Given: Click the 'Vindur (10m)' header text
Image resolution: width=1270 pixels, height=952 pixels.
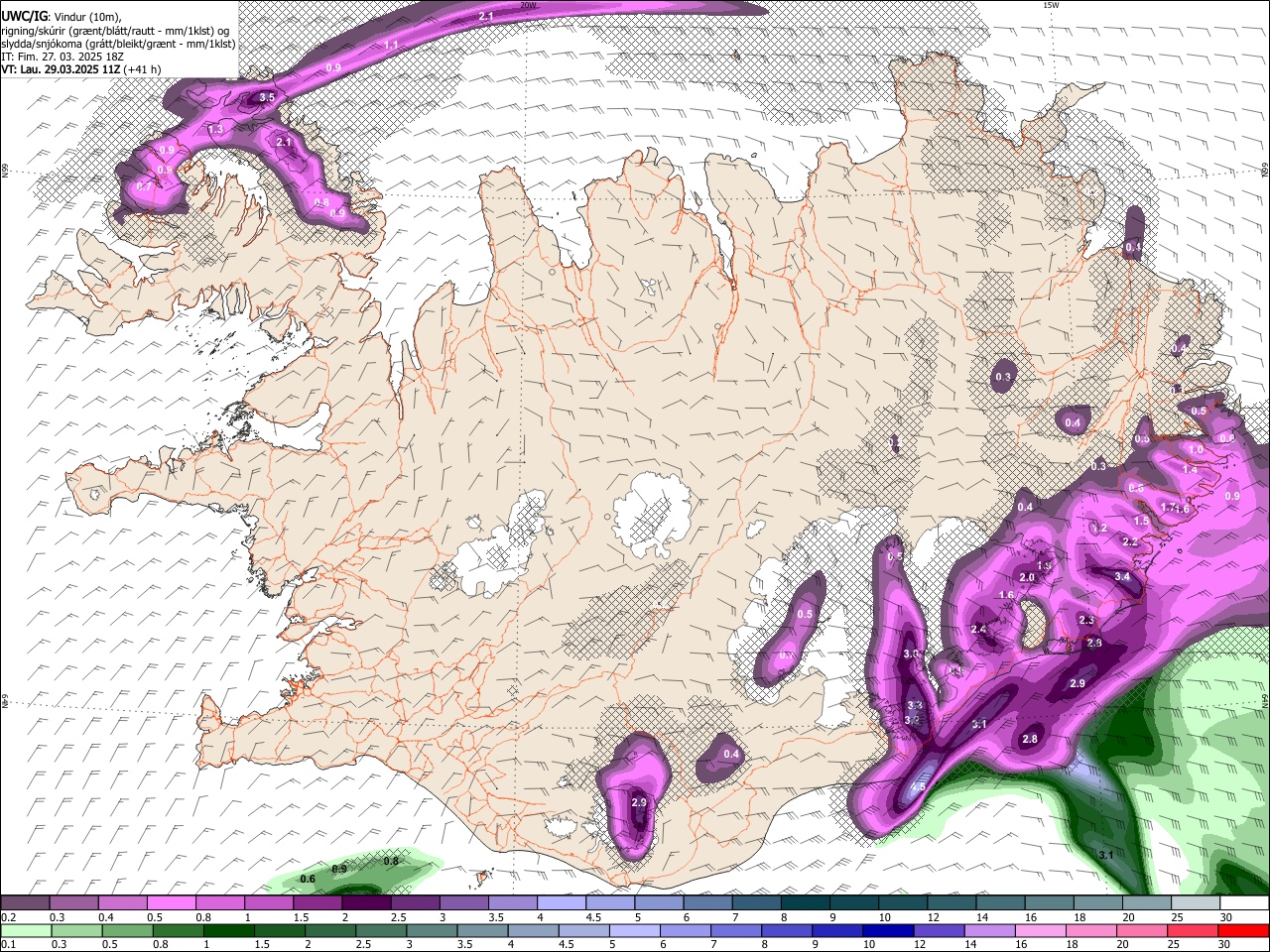Looking at the screenshot, I should (89, 17).
